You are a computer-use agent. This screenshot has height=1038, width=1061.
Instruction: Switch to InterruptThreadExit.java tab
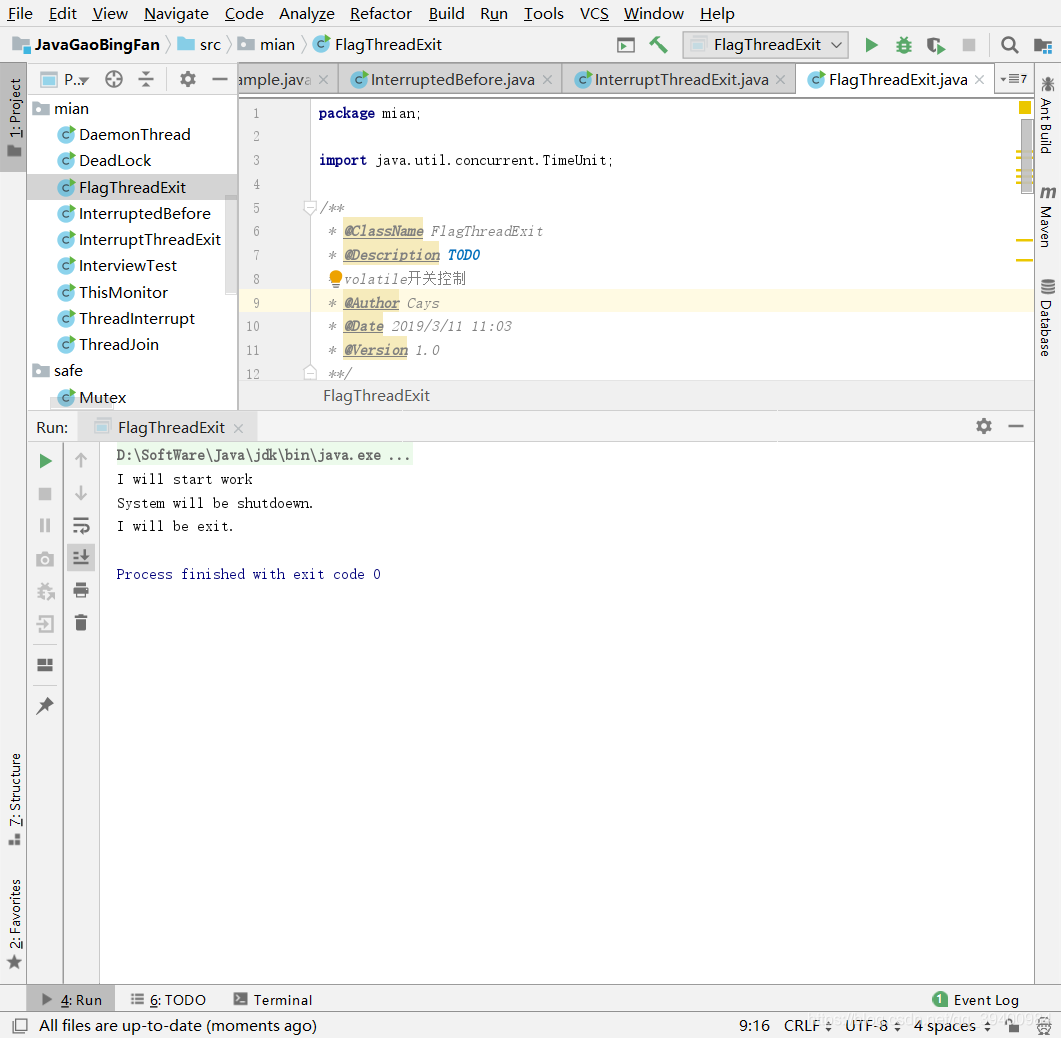point(681,80)
